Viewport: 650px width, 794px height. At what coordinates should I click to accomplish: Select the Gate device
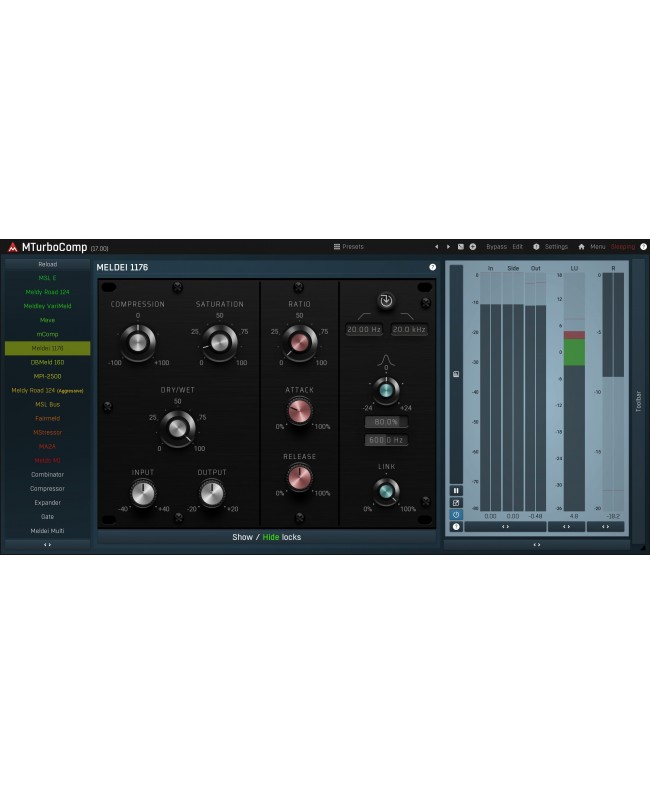[x=48, y=517]
